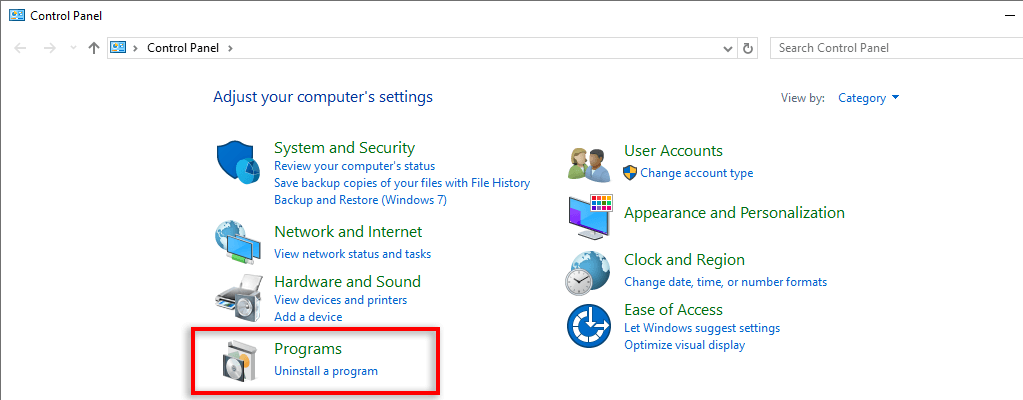Click Uninstall a program link
This screenshot has height=400, width=1023.
point(326,371)
